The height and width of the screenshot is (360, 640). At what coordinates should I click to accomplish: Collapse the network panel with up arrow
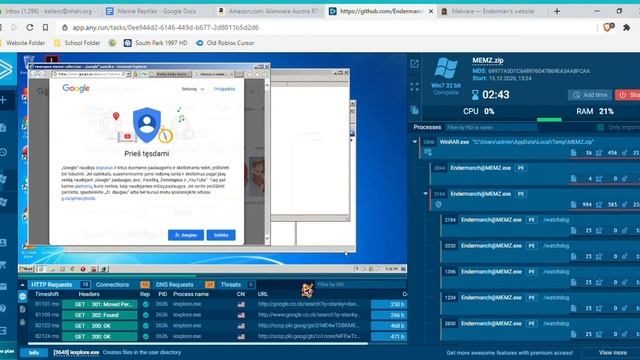click(22, 285)
